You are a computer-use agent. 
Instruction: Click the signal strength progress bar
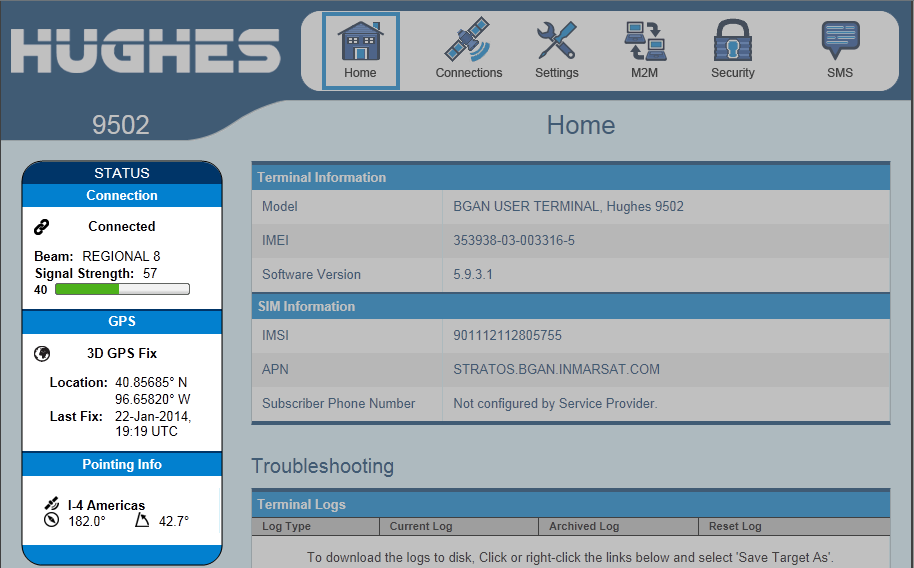click(x=122, y=290)
